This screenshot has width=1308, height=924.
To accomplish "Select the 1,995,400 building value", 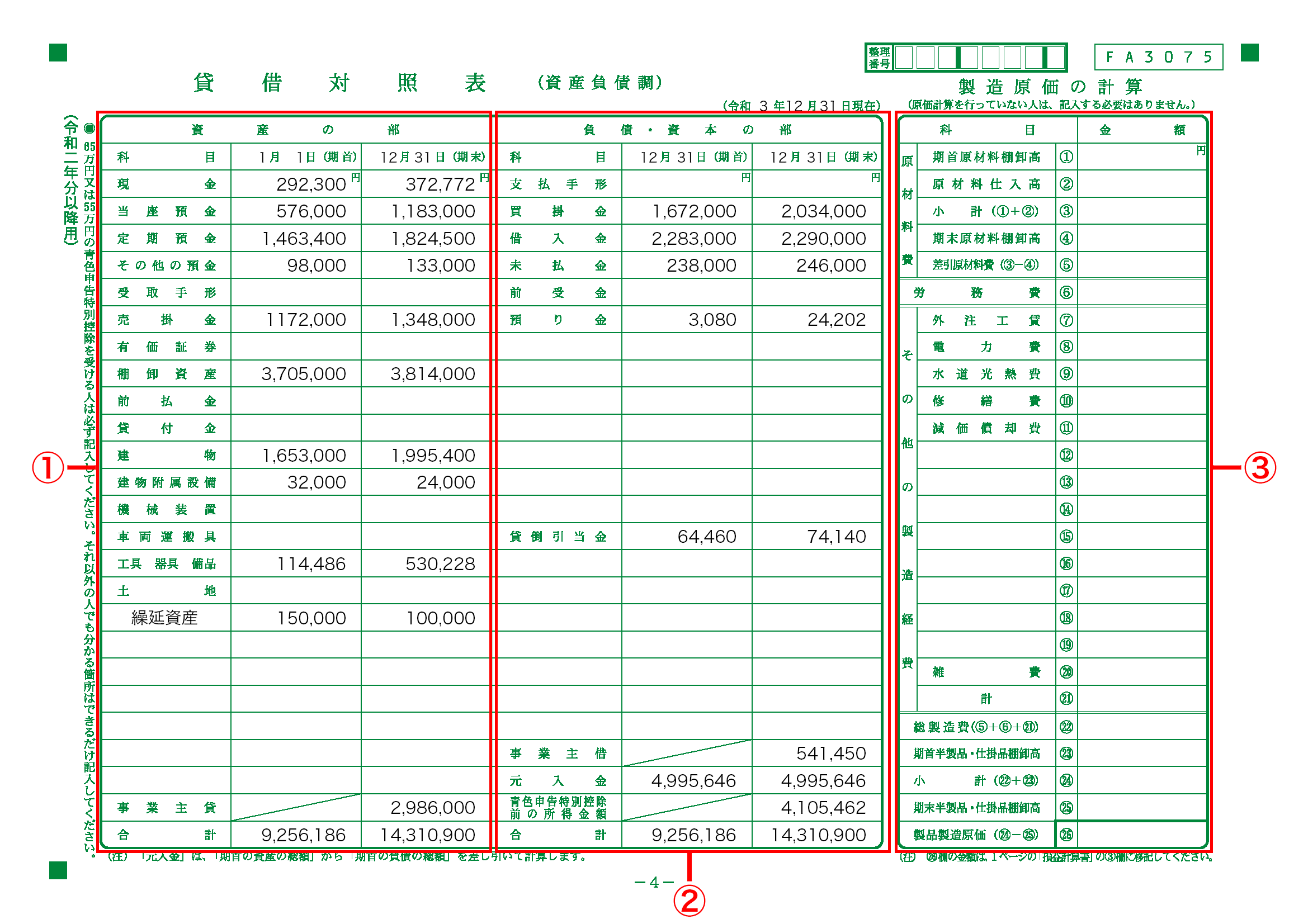I will (433, 456).
